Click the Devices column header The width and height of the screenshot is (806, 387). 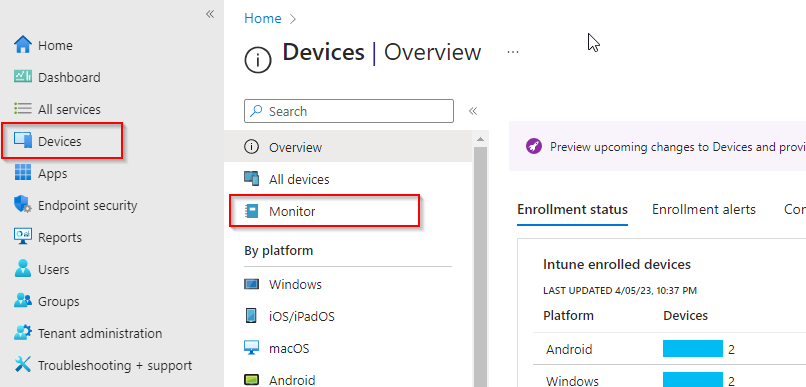click(x=685, y=315)
